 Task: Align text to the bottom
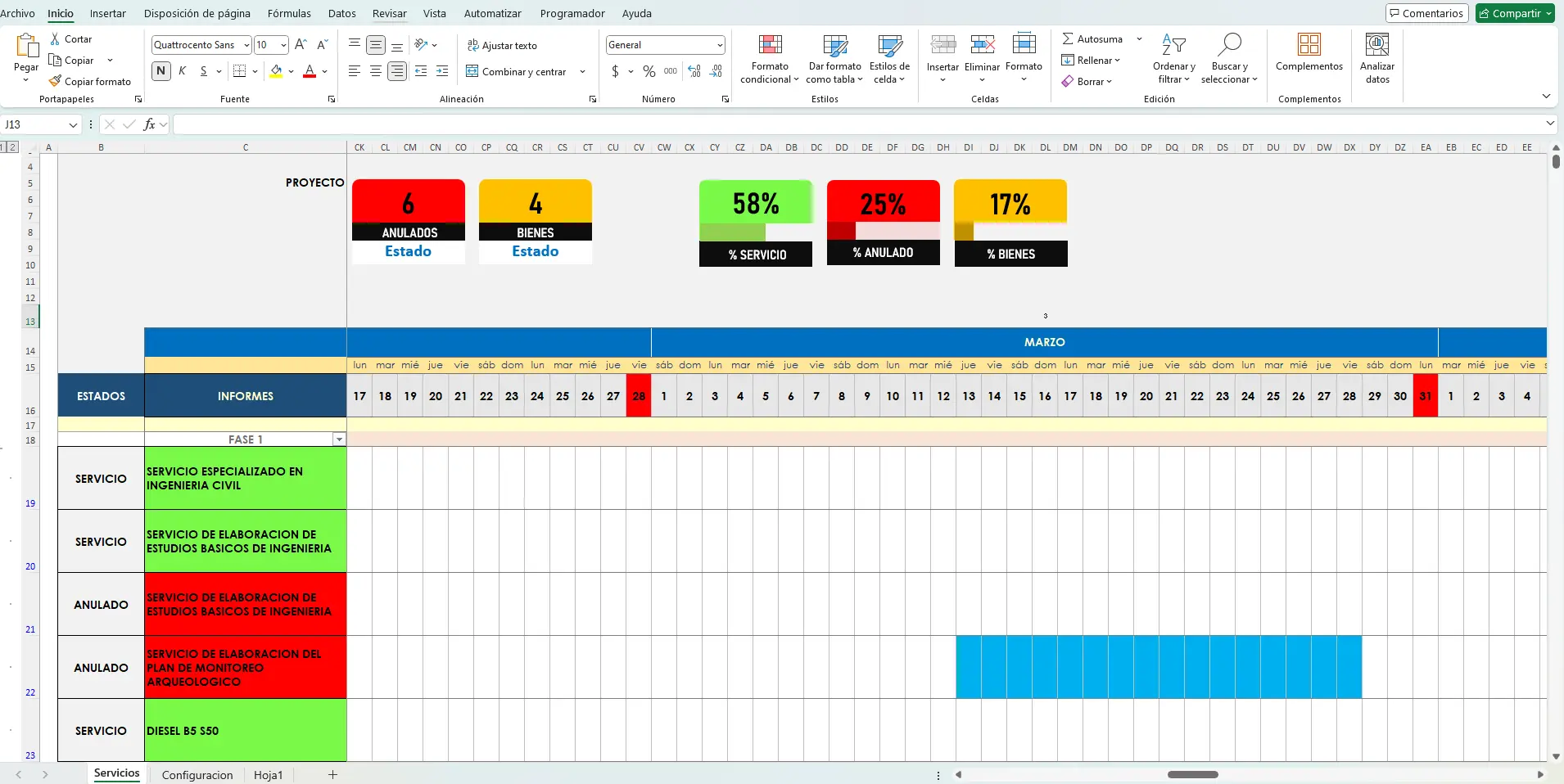397,45
